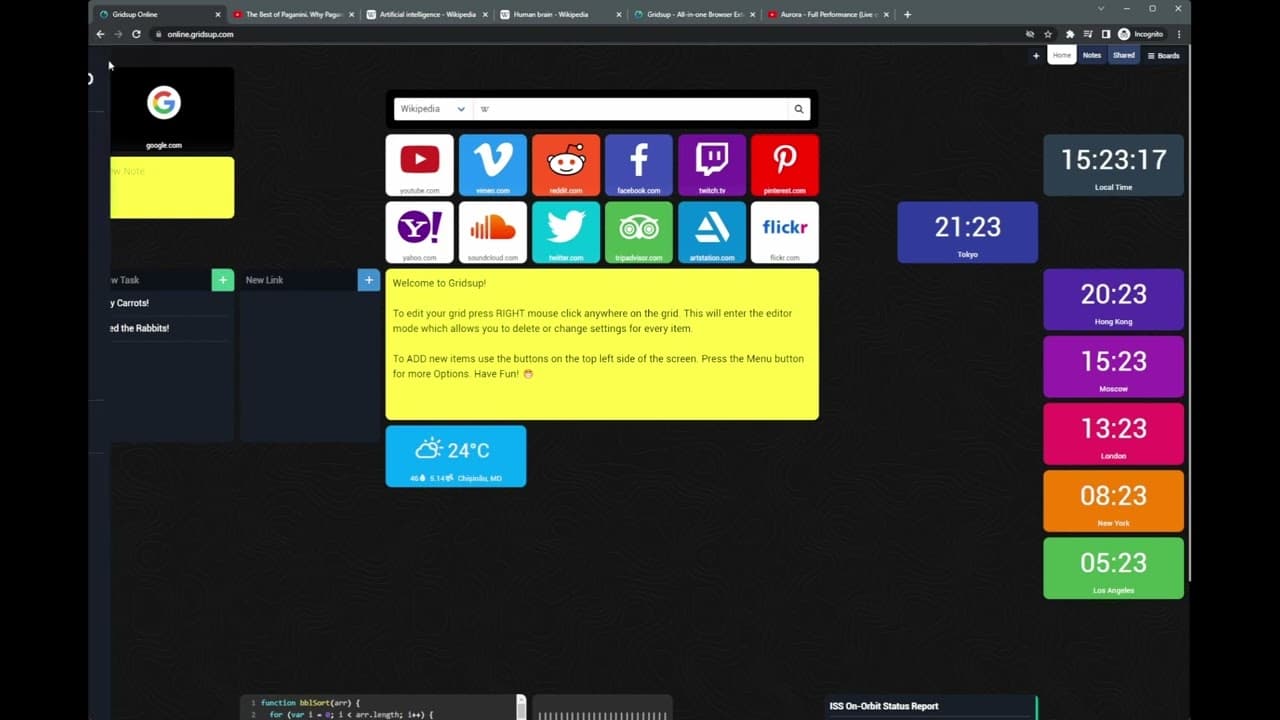The image size is (1280, 720).
Task: Open the Chrome tab search chevron
Action: tap(1101, 8)
